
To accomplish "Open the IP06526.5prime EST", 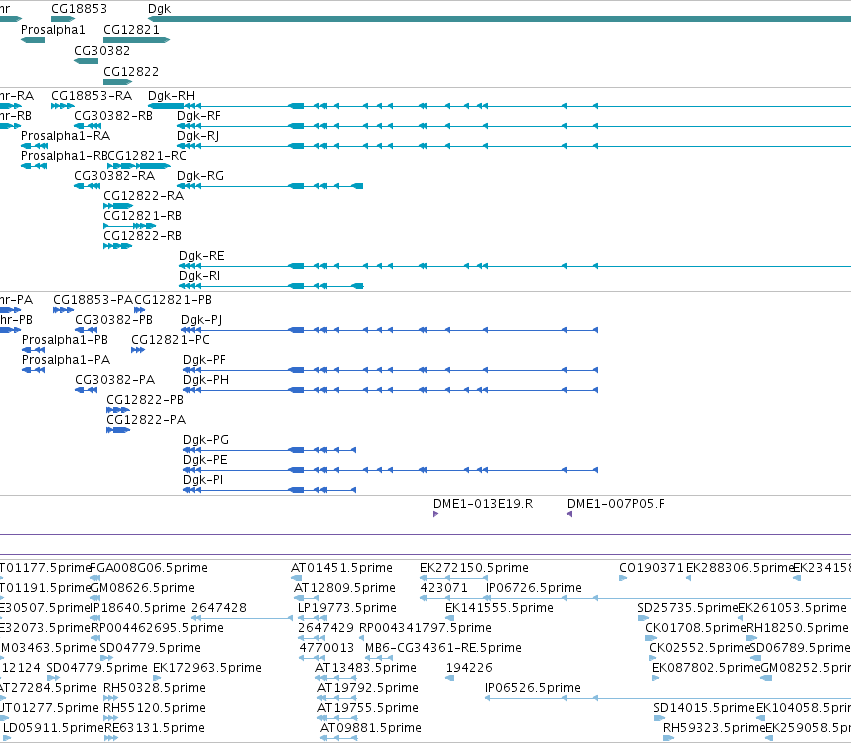I will click(x=533, y=688).
